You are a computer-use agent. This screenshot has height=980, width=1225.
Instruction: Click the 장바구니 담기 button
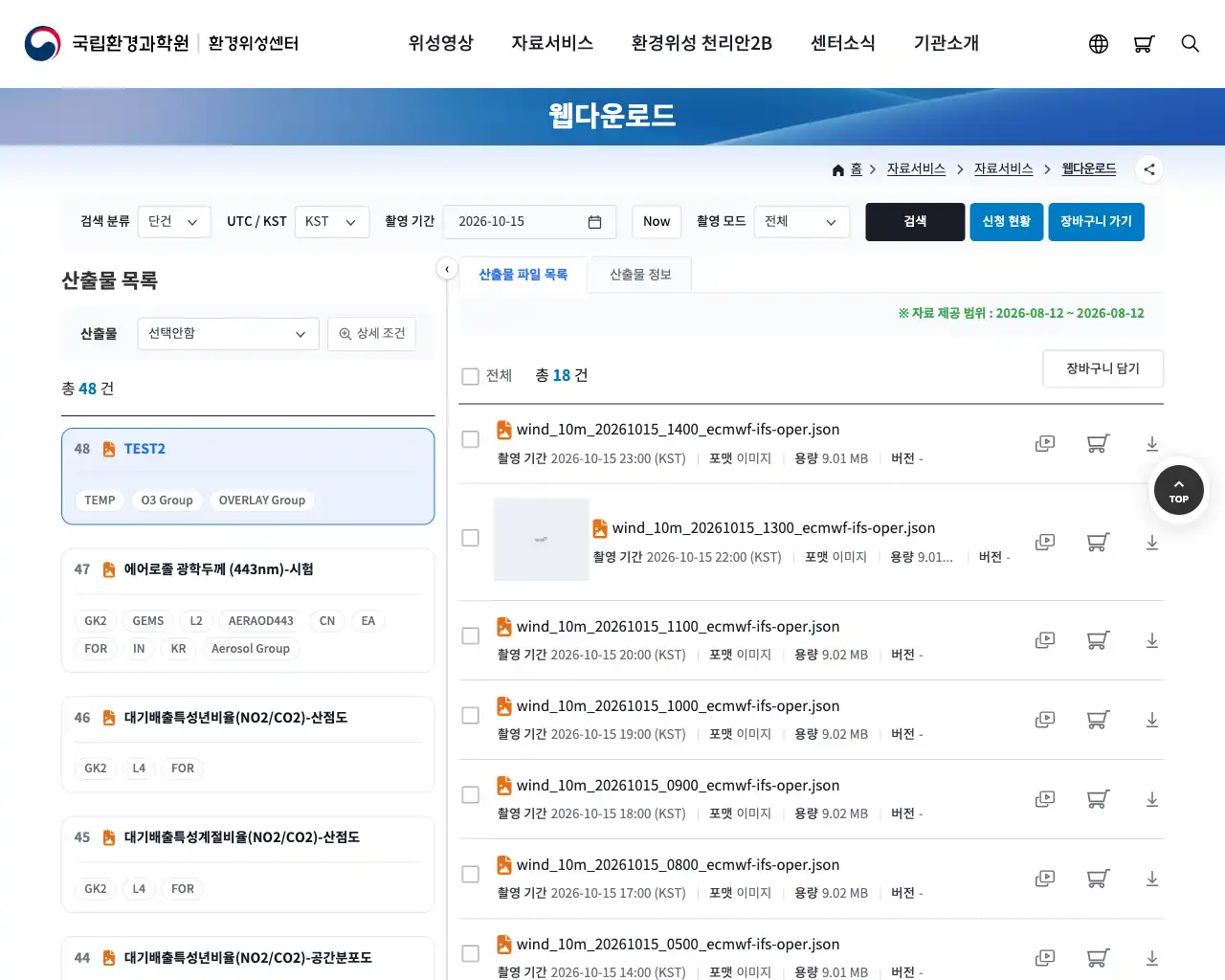1102,369
